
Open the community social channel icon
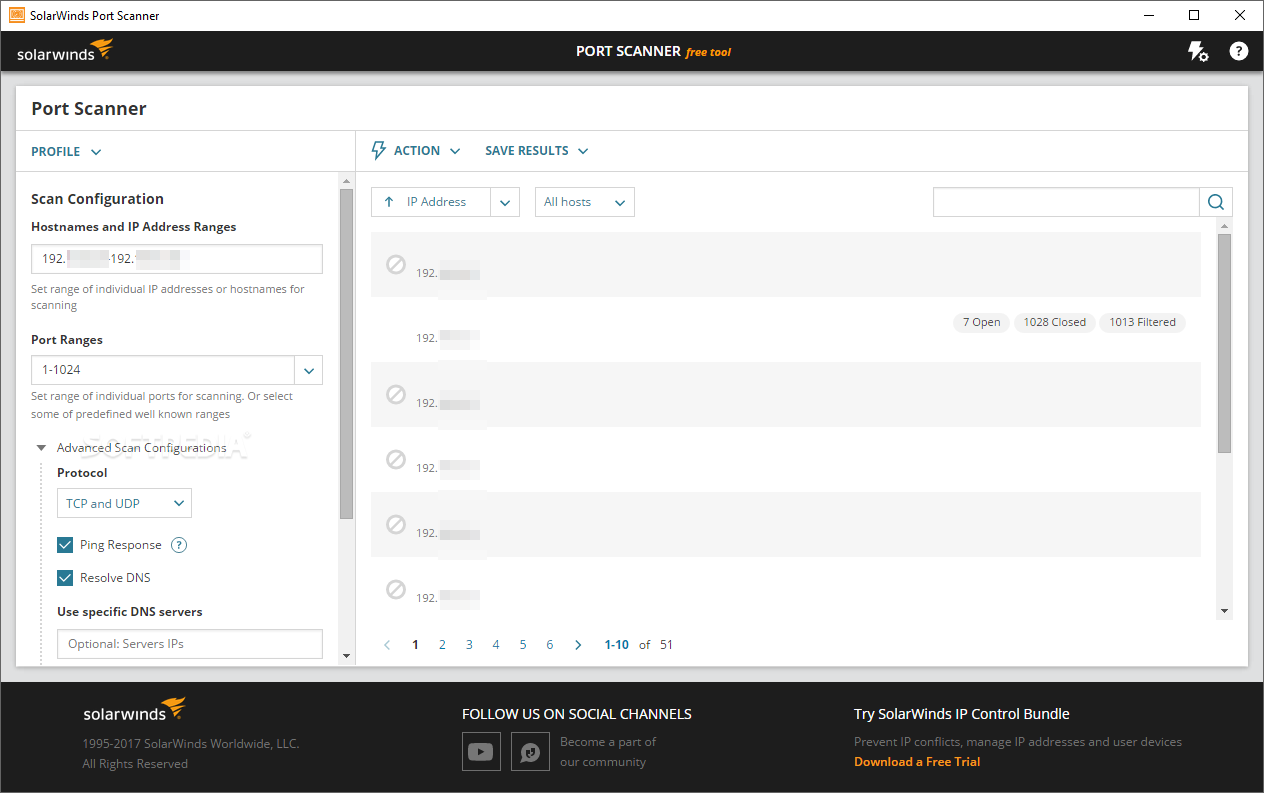tap(530, 751)
